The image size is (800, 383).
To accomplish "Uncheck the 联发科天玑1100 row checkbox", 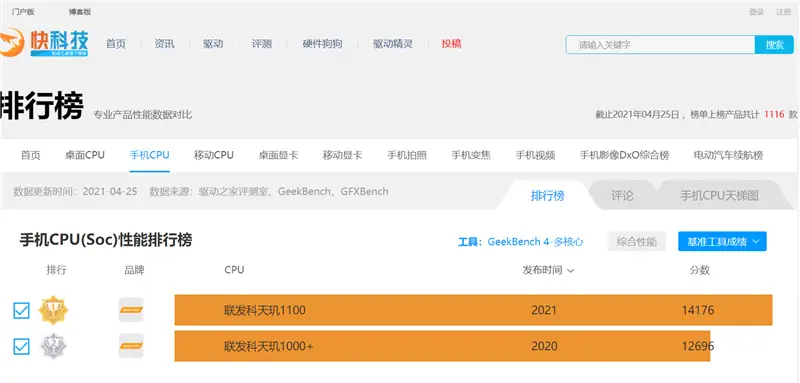I will (x=21, y=310).
